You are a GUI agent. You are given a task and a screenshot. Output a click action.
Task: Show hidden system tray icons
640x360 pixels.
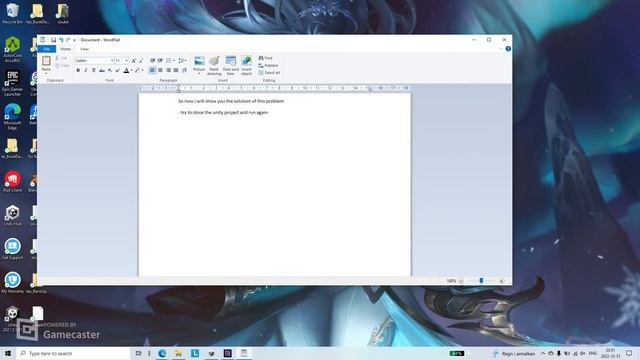(x=543, y=353)
